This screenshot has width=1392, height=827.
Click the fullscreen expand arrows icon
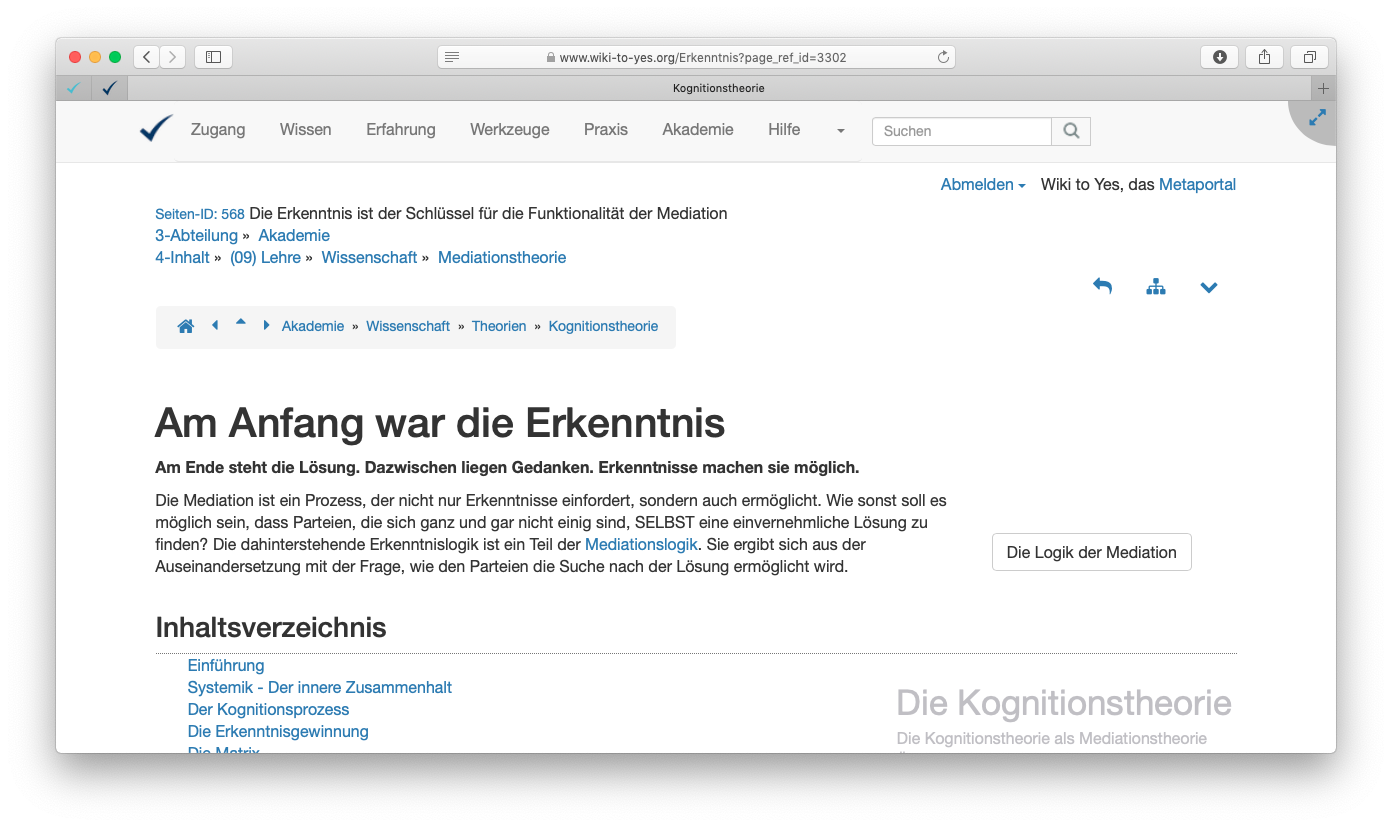[x=1317, y=117]
